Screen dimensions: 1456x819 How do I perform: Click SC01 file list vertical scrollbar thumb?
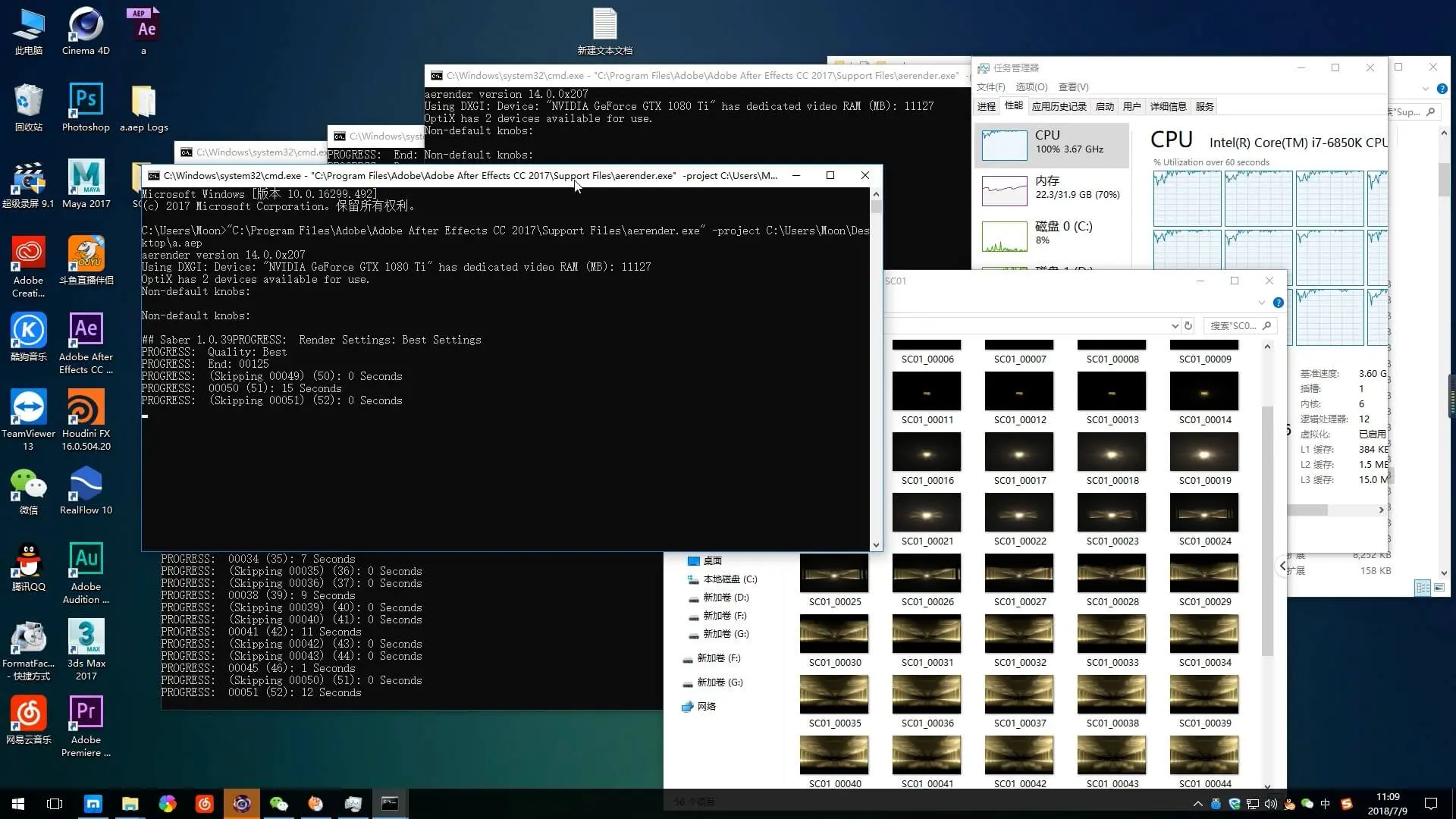click(x=1267, y=531)
